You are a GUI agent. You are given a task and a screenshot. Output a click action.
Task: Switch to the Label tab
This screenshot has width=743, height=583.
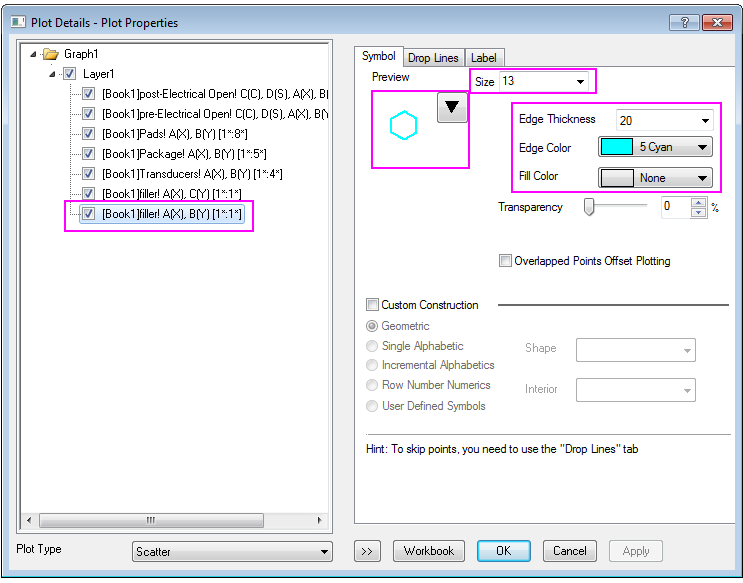[x=483, y=58]
